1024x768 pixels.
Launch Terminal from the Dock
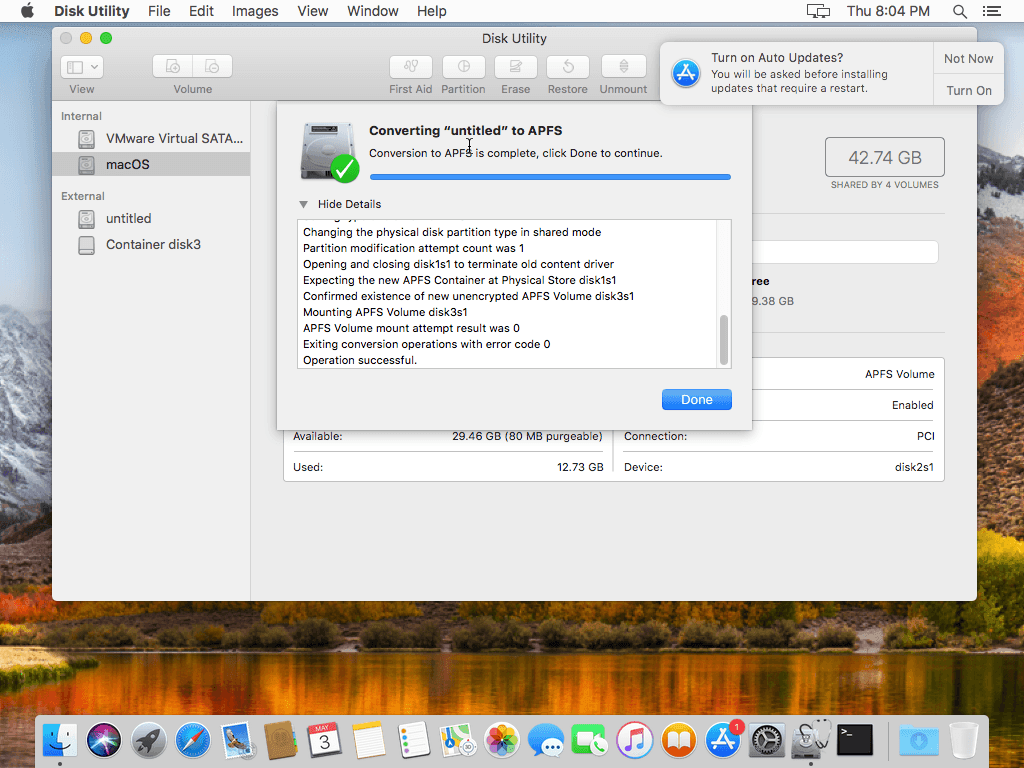point(854,740)
